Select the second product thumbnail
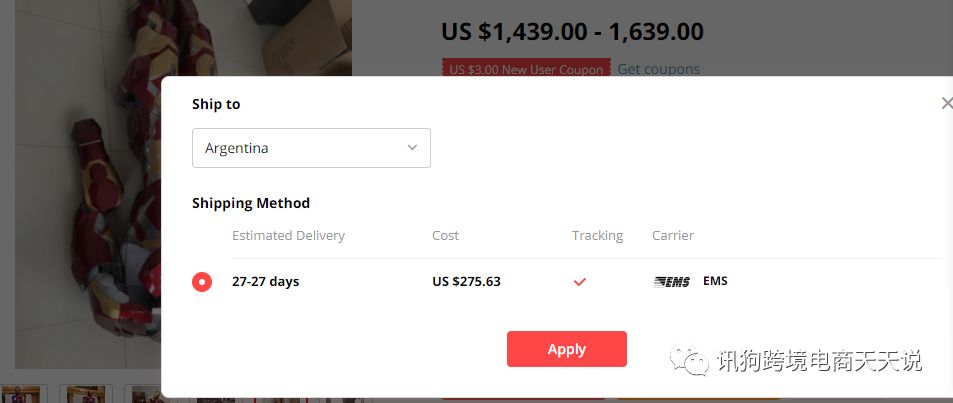Image resolution: width=953 pixels, height=403 pixels. pos(86,394)
